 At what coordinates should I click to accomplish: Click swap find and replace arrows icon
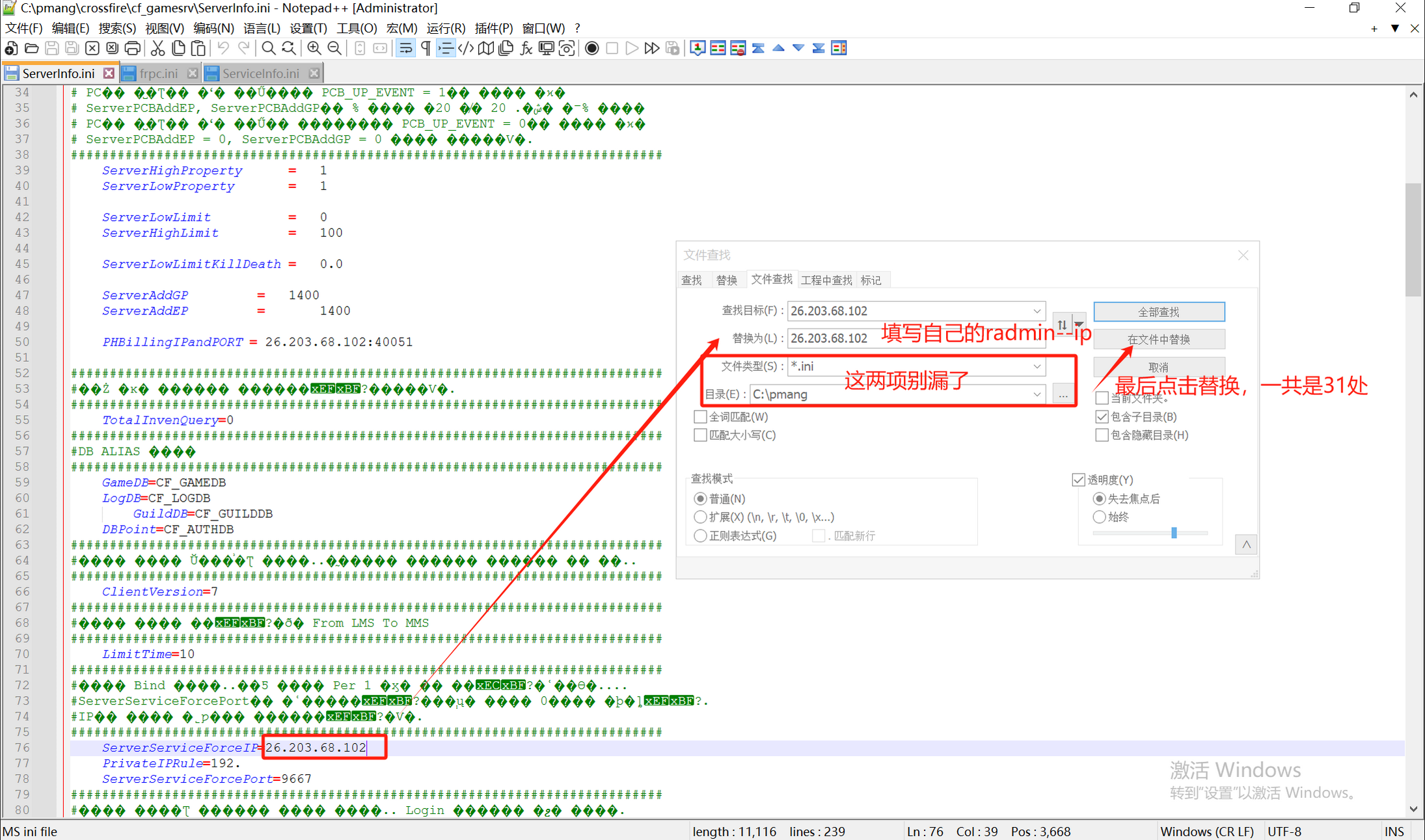1062,324
